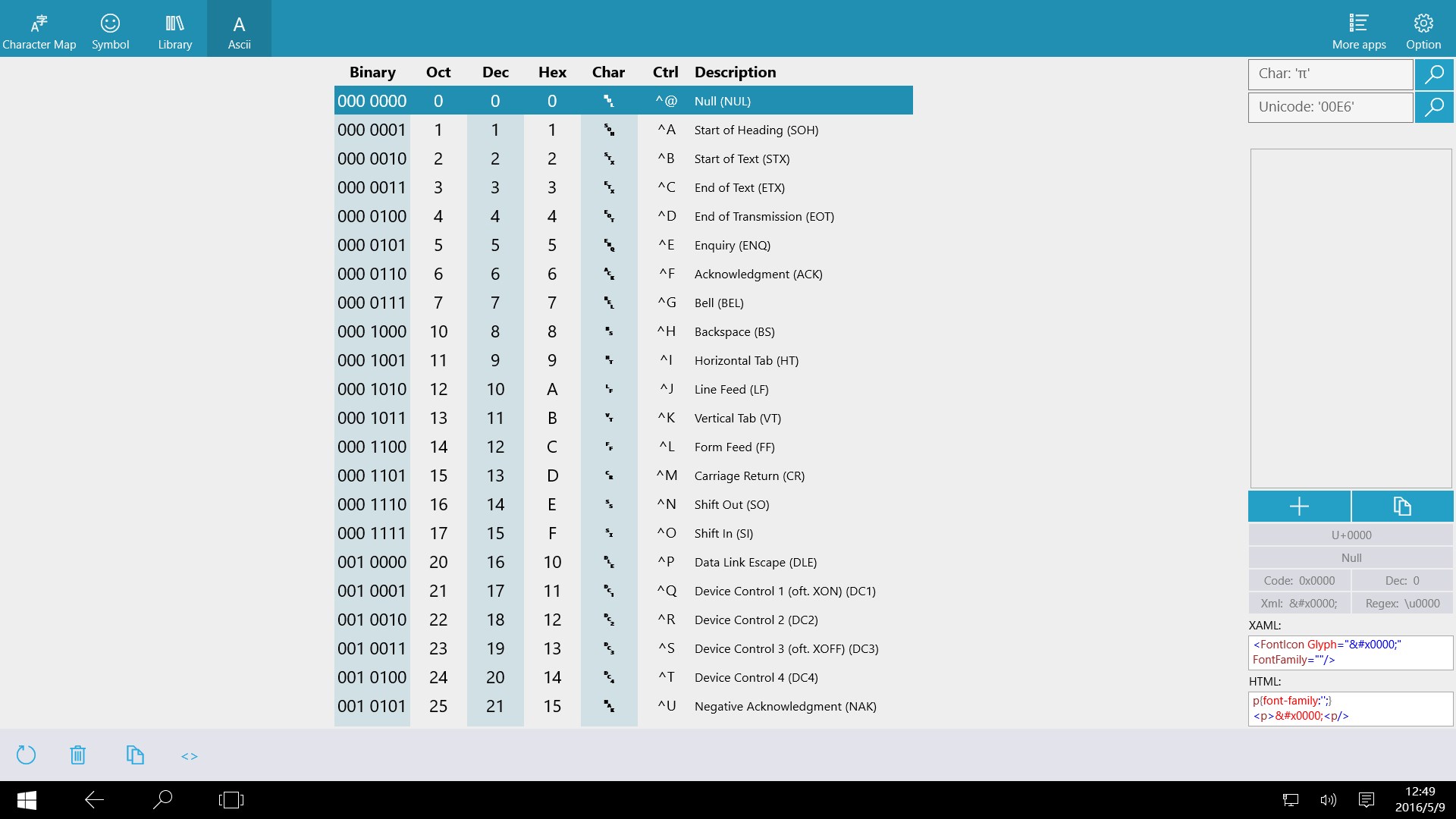Open the Option settings gear
Image resolution: width=1456 pixels, height=819 pixels.
coord(1423,30)
